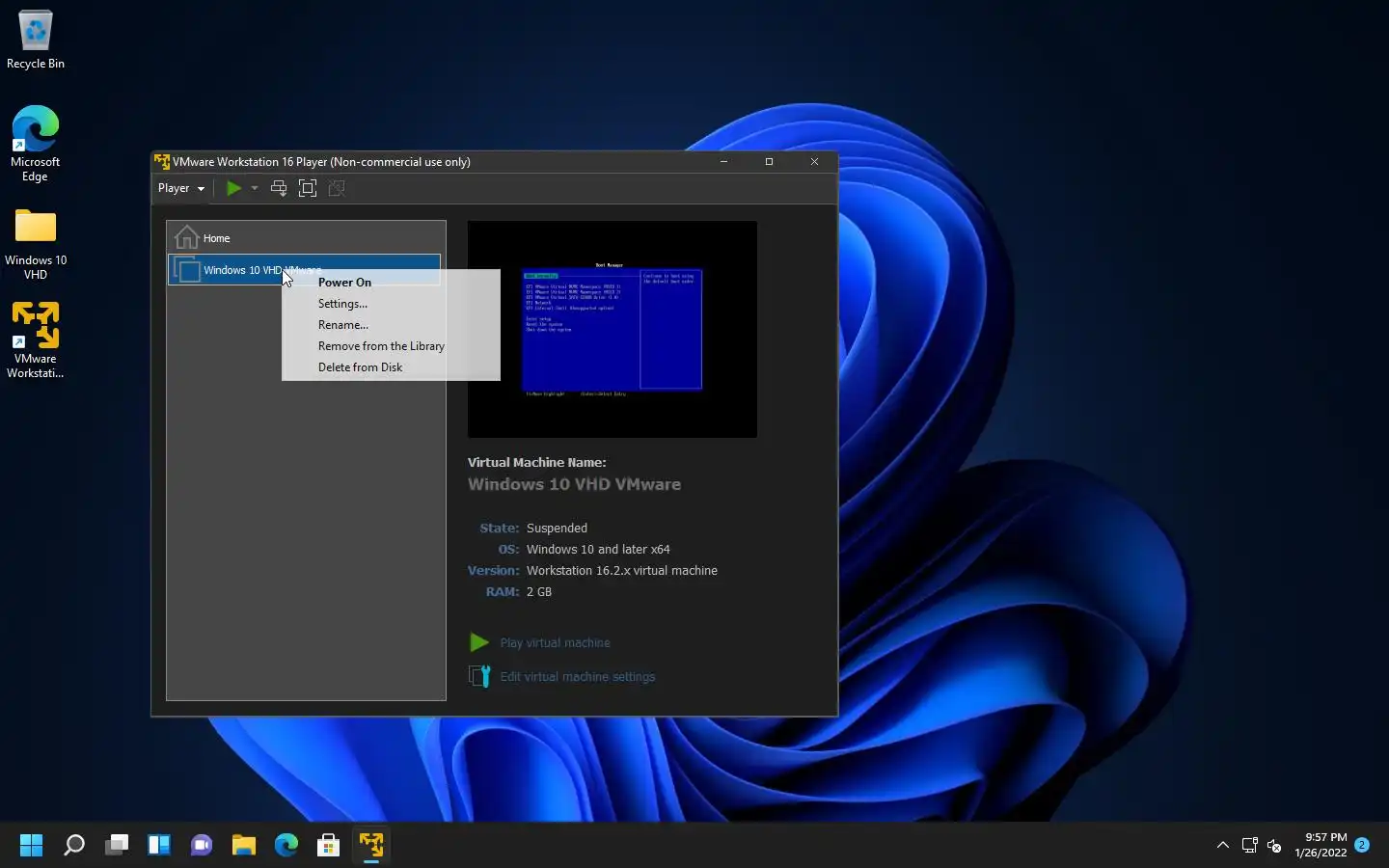Open the clock and date panel
Viewport: 1389px width, 868px height.
[x=1321, y=845]
